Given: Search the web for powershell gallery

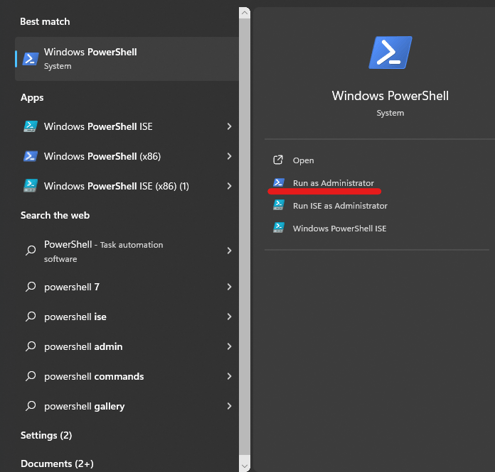Looking at the screenshot, I should click(x=127, y=406).
